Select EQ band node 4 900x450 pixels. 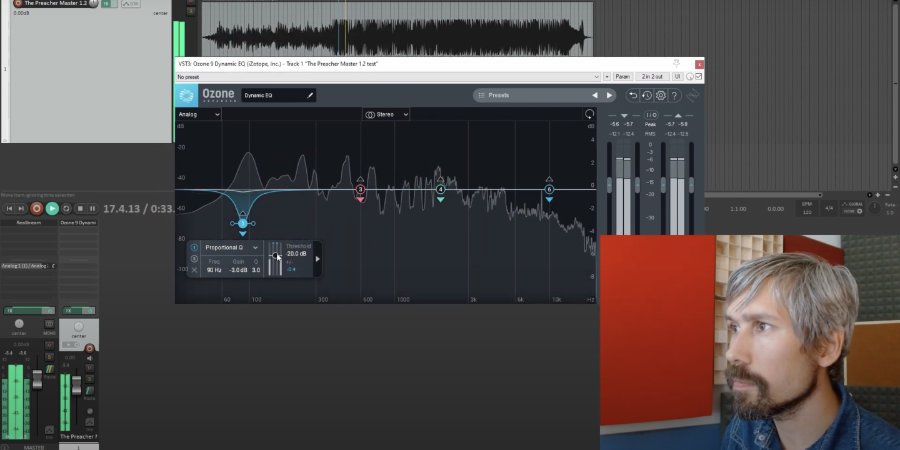pyautogui.click(x=440, y=189)
